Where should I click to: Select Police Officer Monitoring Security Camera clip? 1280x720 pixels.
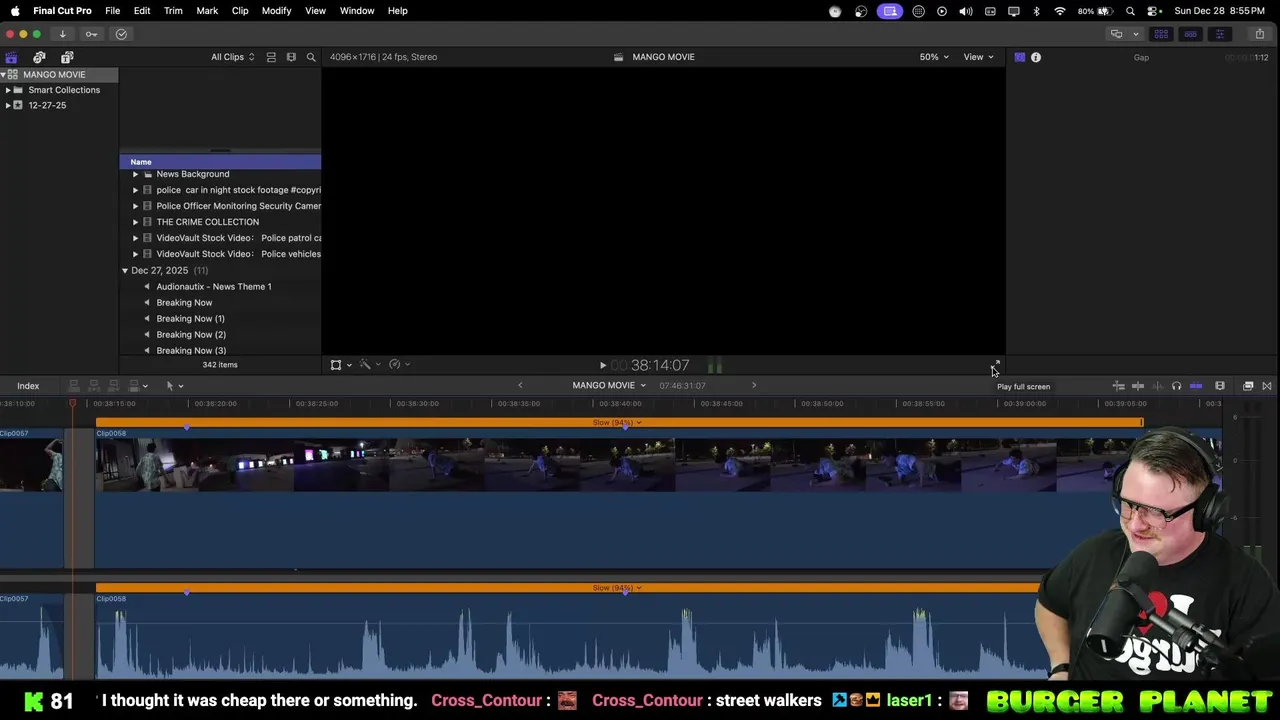pos(238,206)
